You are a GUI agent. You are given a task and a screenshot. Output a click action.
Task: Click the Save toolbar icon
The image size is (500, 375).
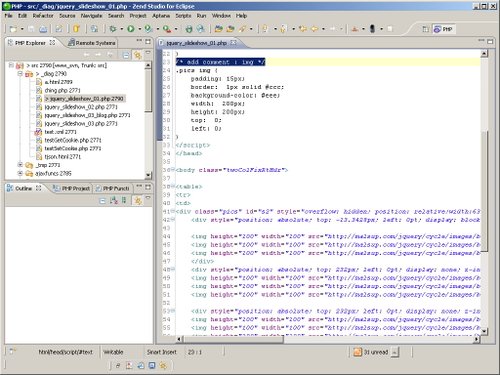pyautogui.click(x=31, y=29)
